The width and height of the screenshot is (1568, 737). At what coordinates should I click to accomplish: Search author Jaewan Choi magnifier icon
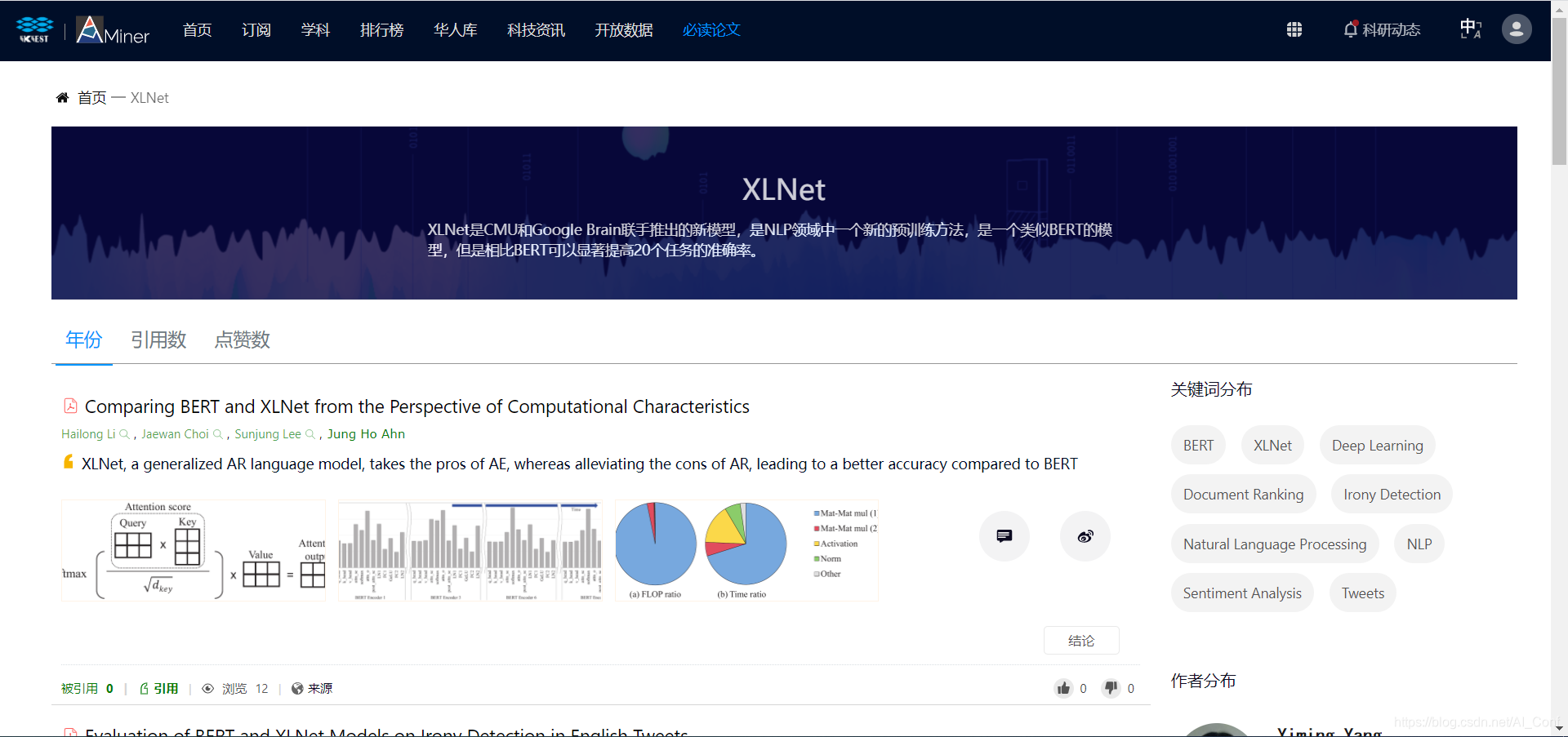pos(218,434)
